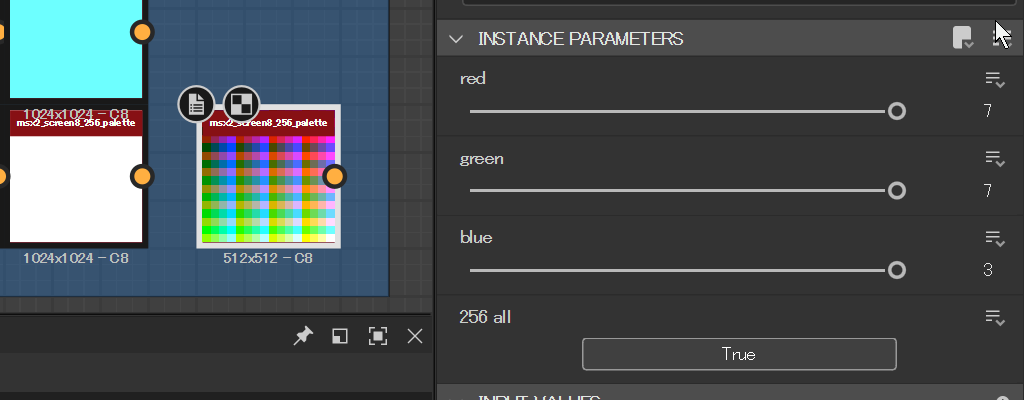The image size is (1024, 400).
Task: Maximize the lower panel with the fullscreen icon
Action: point(378,337)
